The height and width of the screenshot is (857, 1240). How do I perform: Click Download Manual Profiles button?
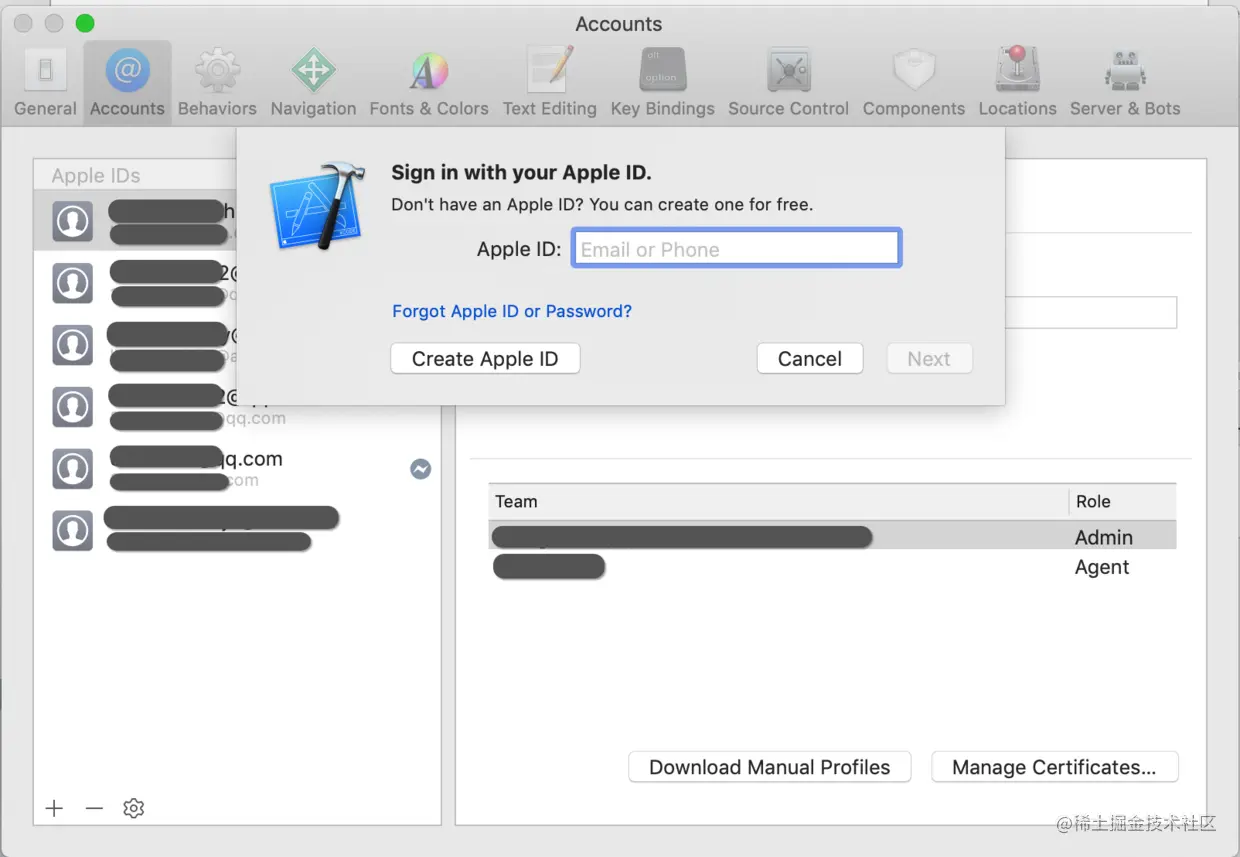(770, 767)
